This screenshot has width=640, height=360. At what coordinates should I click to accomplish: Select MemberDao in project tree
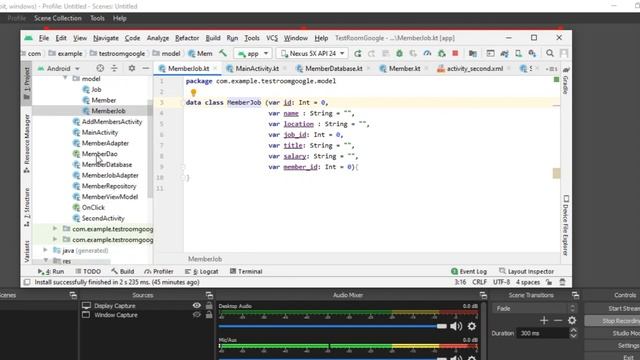pos(100,154)
